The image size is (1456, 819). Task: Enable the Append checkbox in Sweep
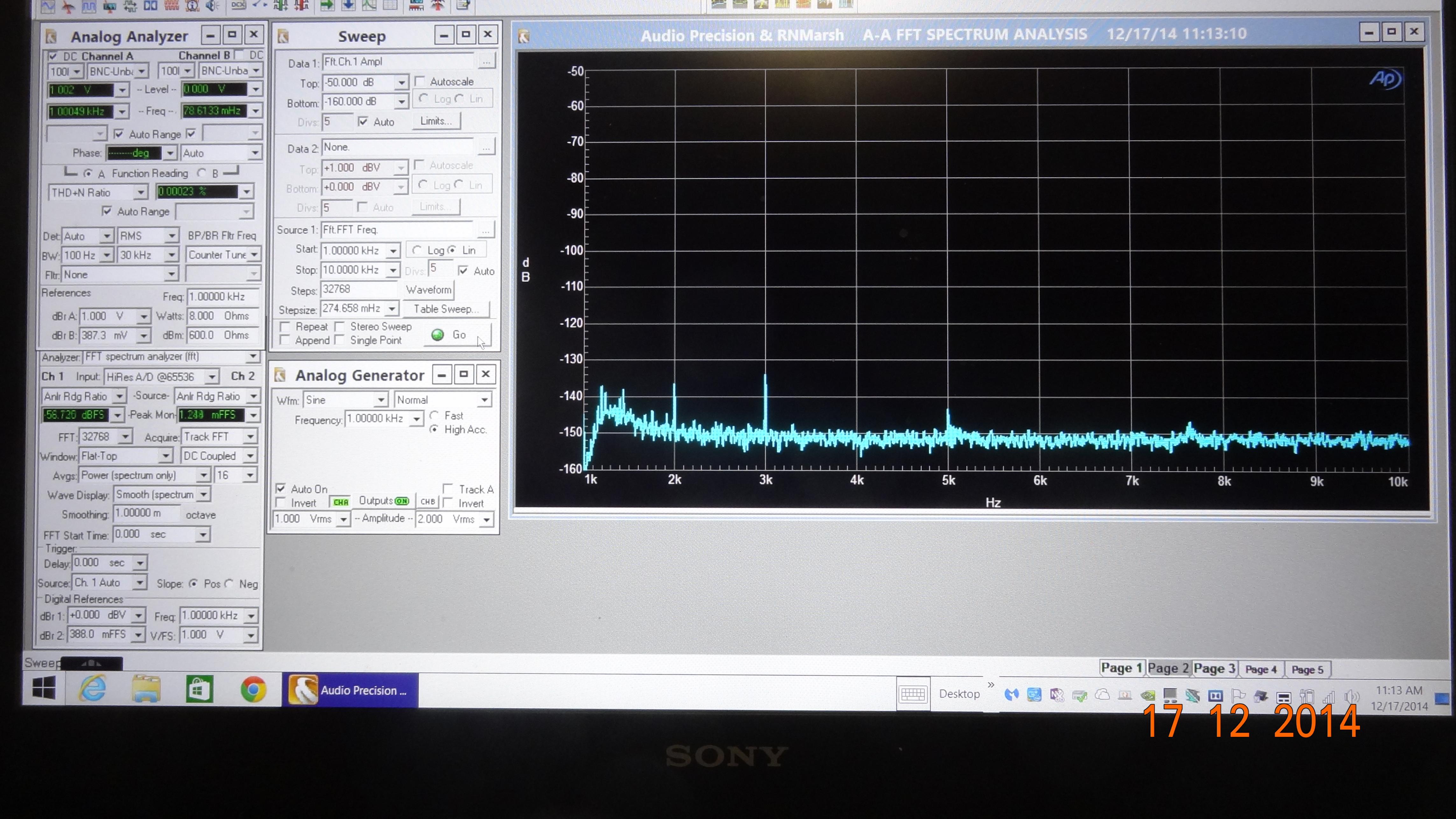click(x=285, y=340)
